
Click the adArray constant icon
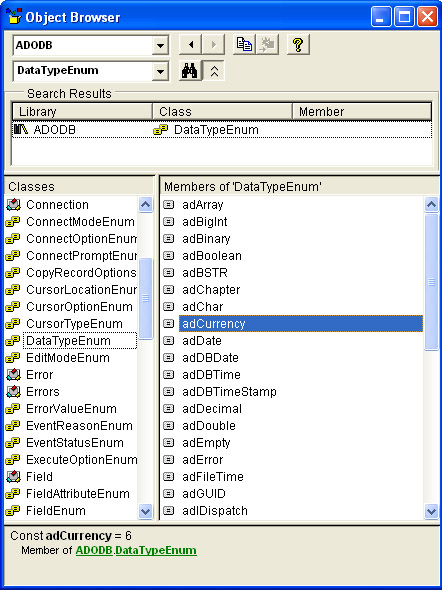click(169, 205)
